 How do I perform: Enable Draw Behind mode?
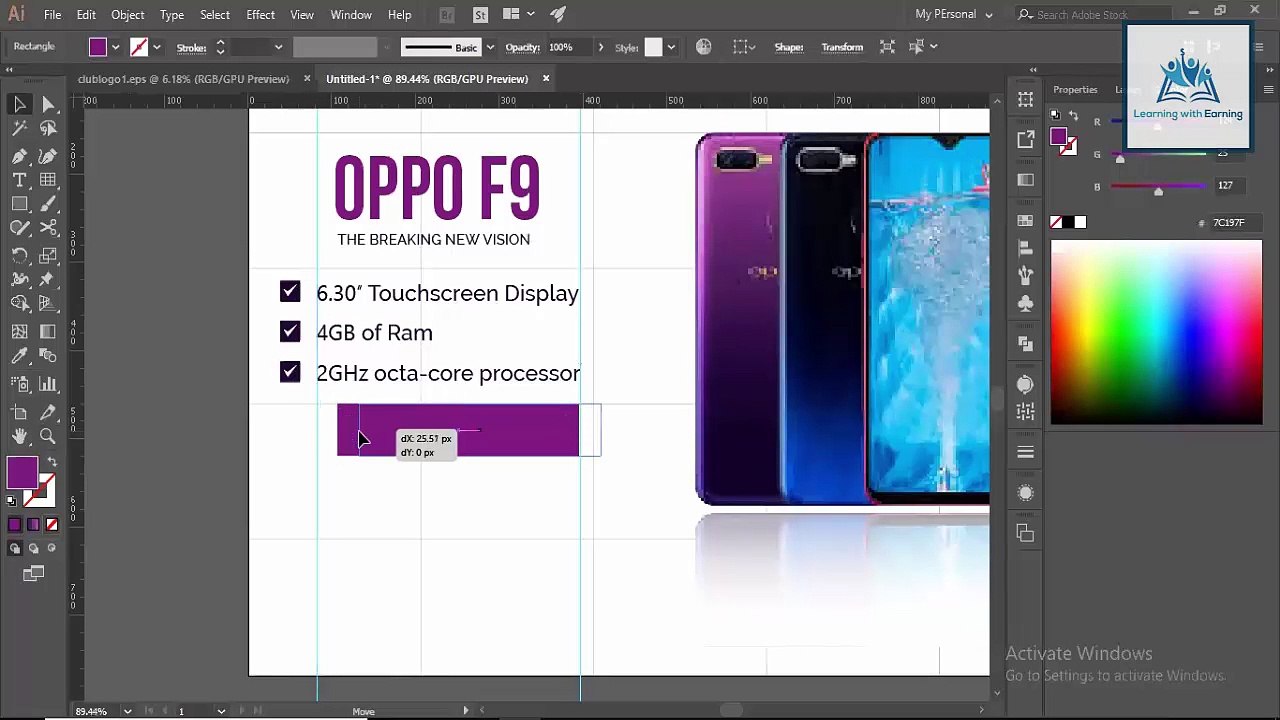pyautogui.click(x=33, y=548)
